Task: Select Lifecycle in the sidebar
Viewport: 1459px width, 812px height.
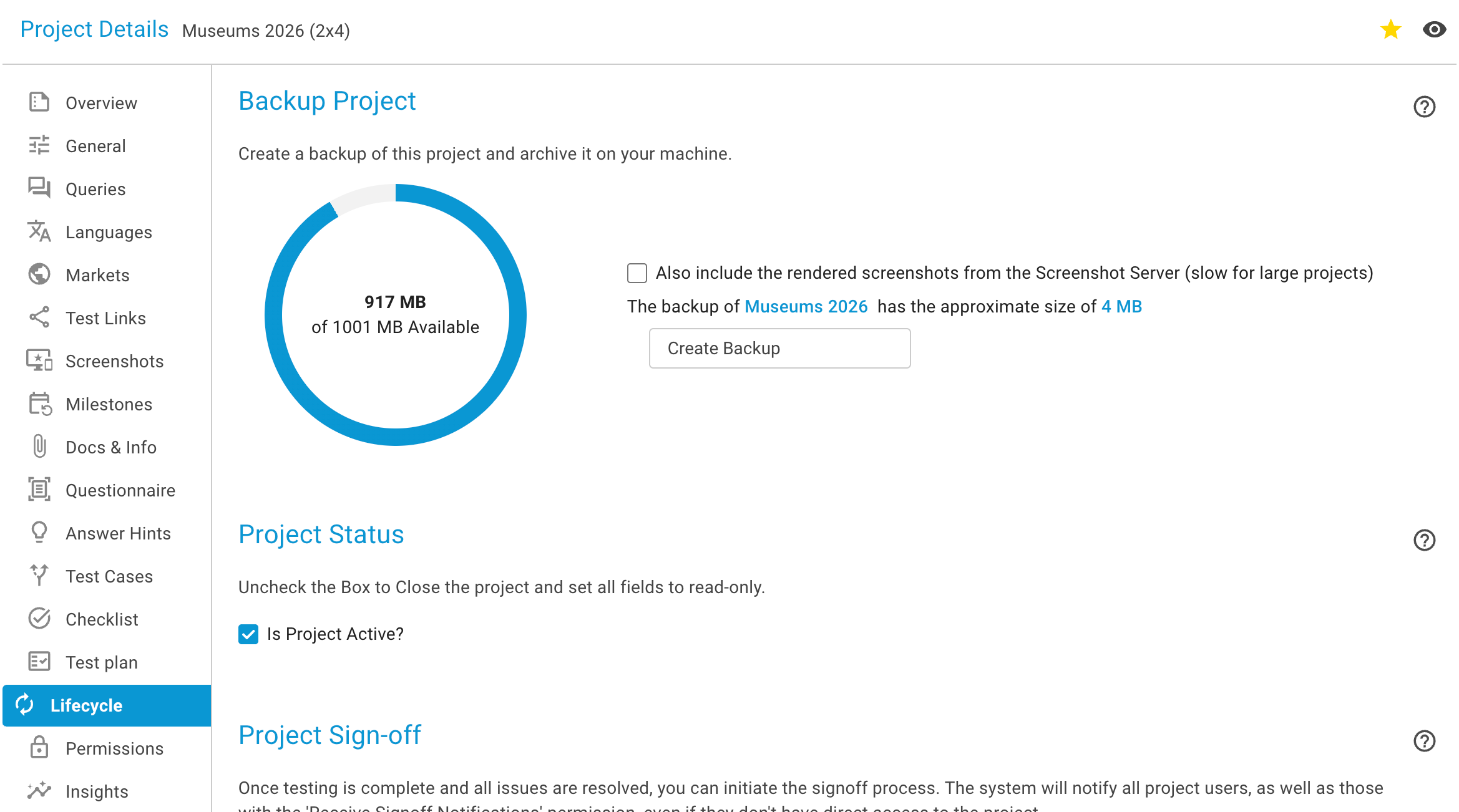Action: (107, 705)
